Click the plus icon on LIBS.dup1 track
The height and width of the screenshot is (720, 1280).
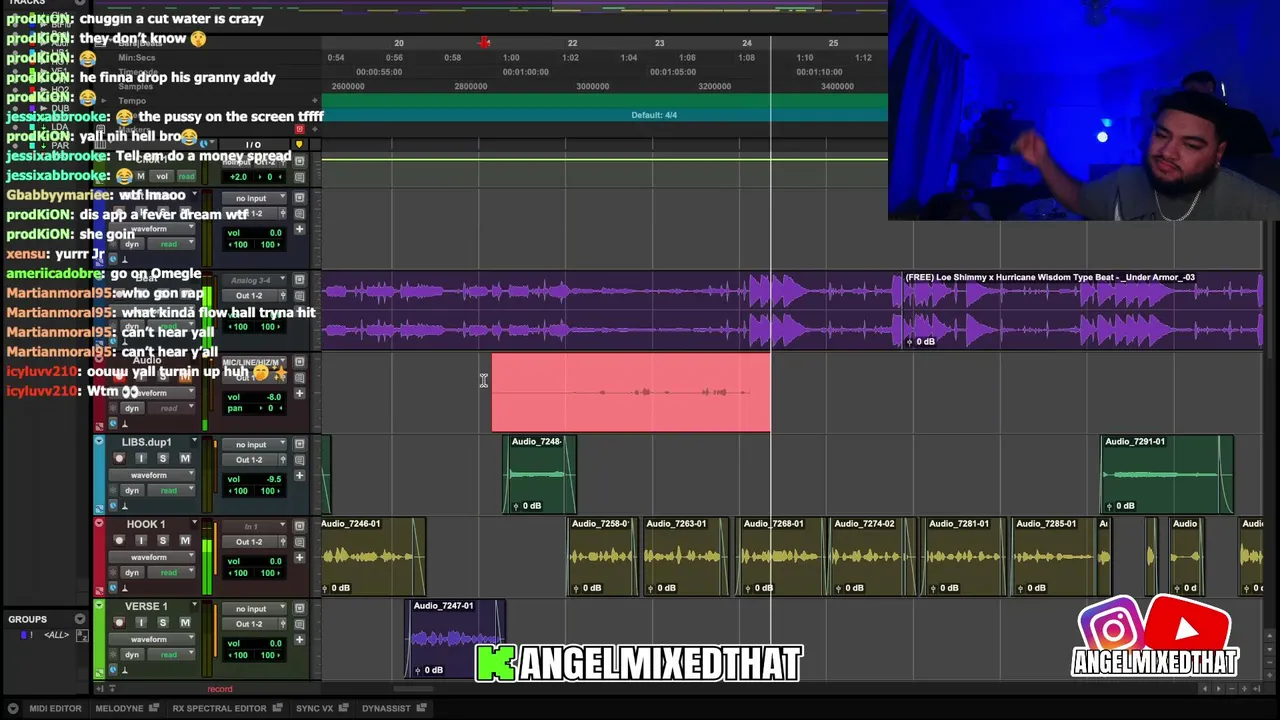tap(299, 476)
